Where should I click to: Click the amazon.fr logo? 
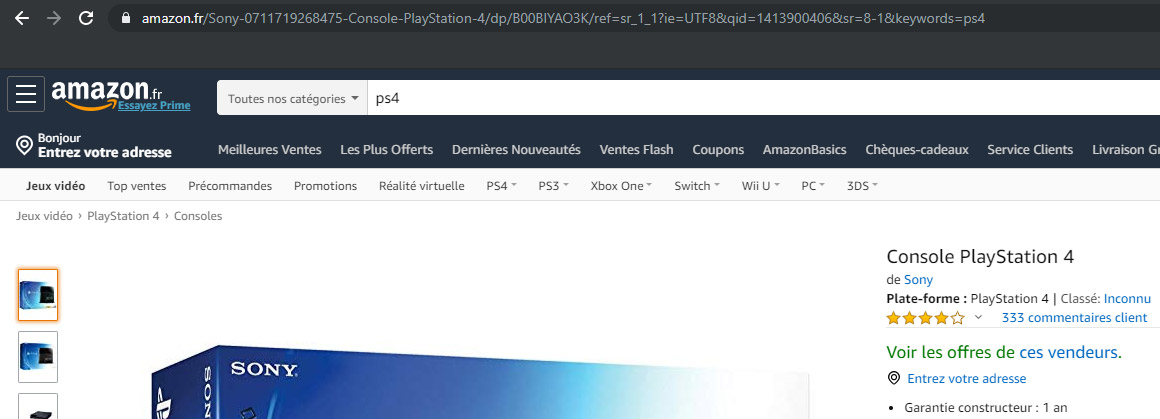(x=107, y=93)
